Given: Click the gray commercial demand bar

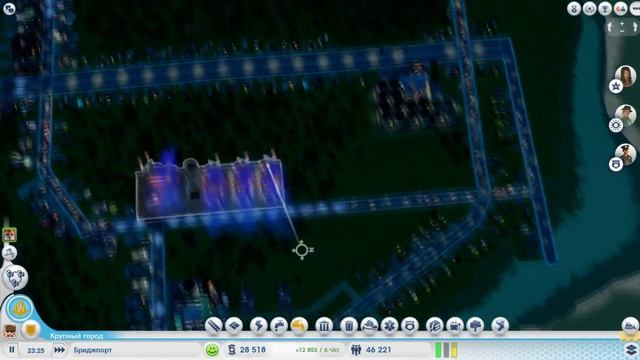Looking at the screenshot, I should point(446,350).
